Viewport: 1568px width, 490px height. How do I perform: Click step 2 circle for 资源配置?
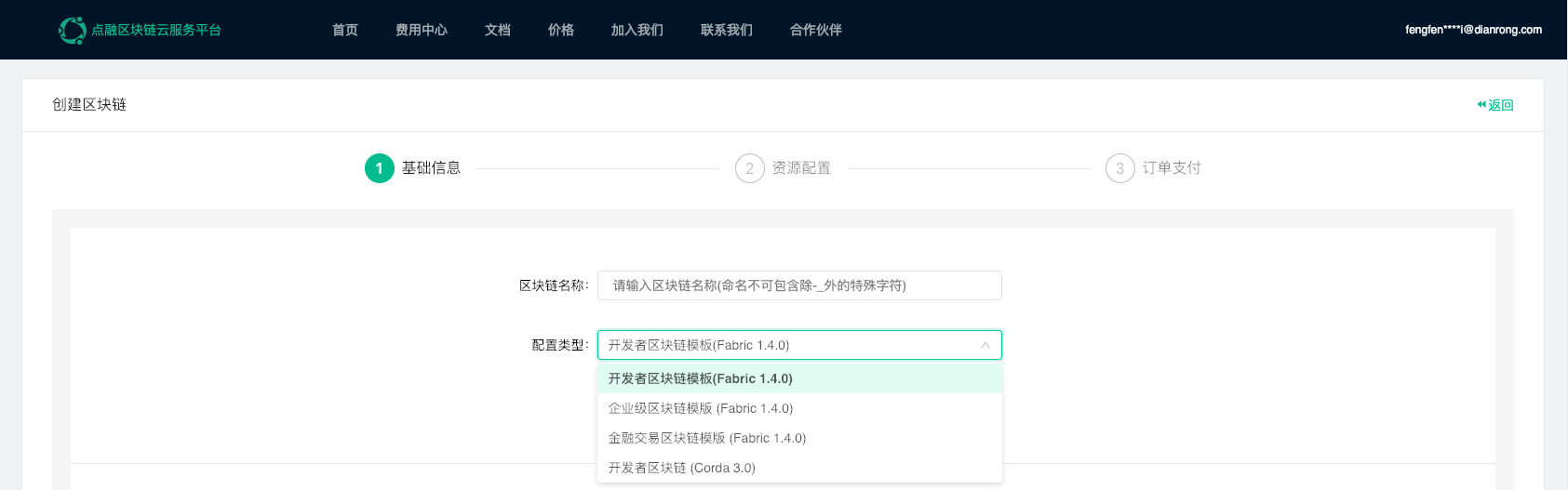tap(750, 168)
